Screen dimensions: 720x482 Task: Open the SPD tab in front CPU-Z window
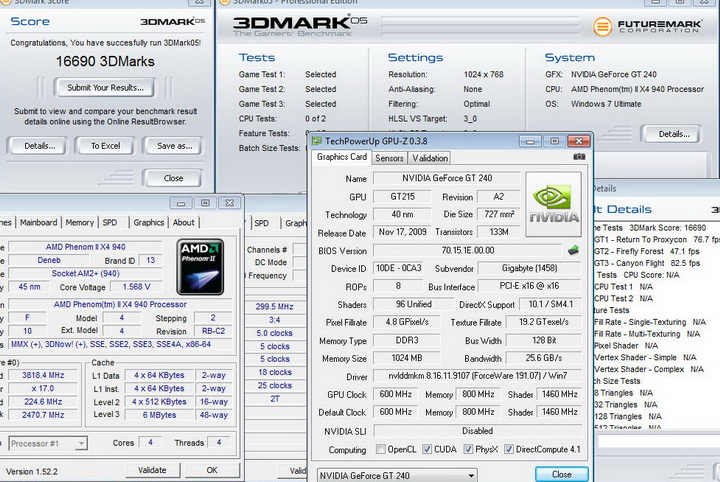(x=110, y=222)
